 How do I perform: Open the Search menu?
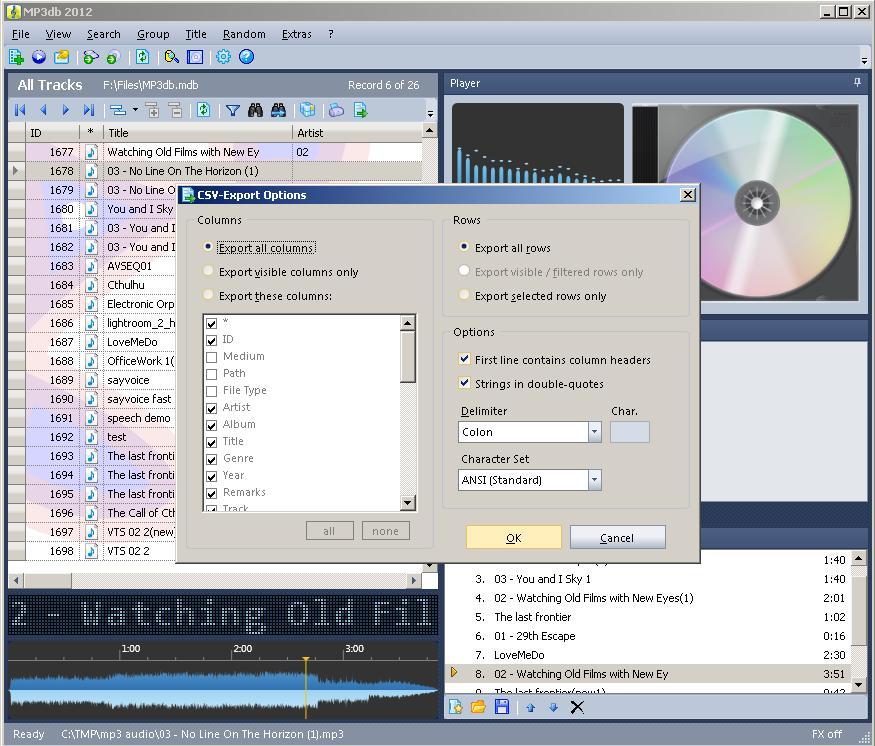point(103,34)
